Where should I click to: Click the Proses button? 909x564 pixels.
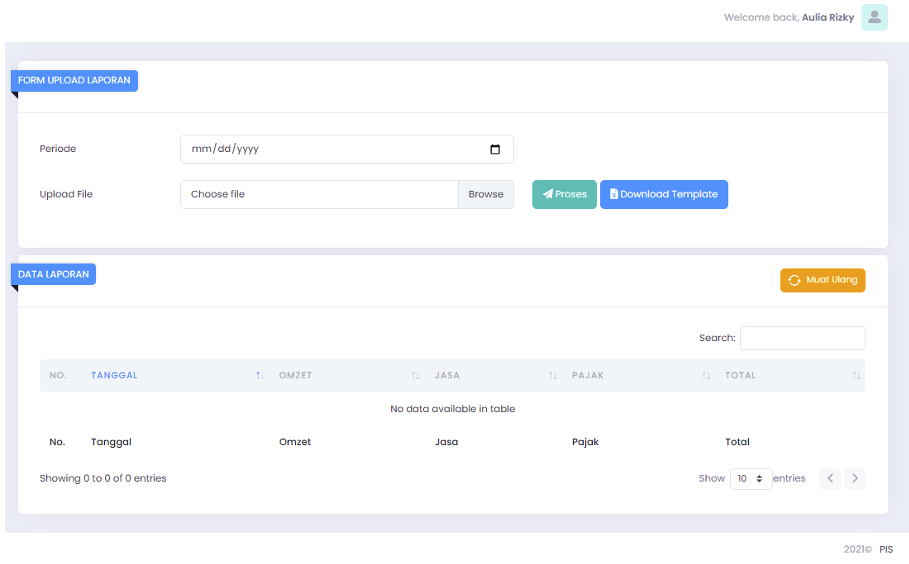click(x=564, y=194)
